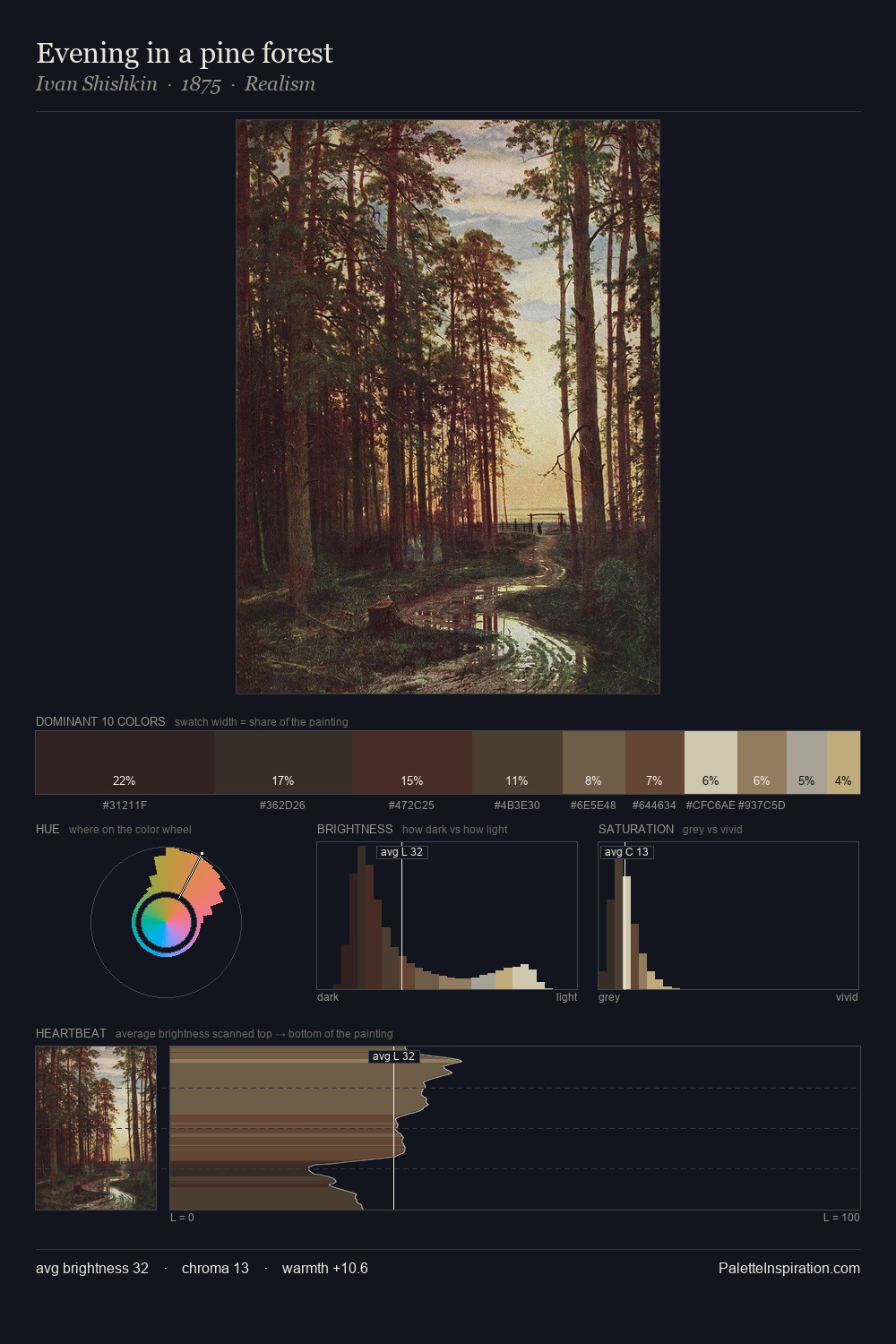Image resolution: width=896 pixels, height=1344 pixels.
Task: Click the 'light' axis label
Action: pyautogui.click(x=566, y=997)
